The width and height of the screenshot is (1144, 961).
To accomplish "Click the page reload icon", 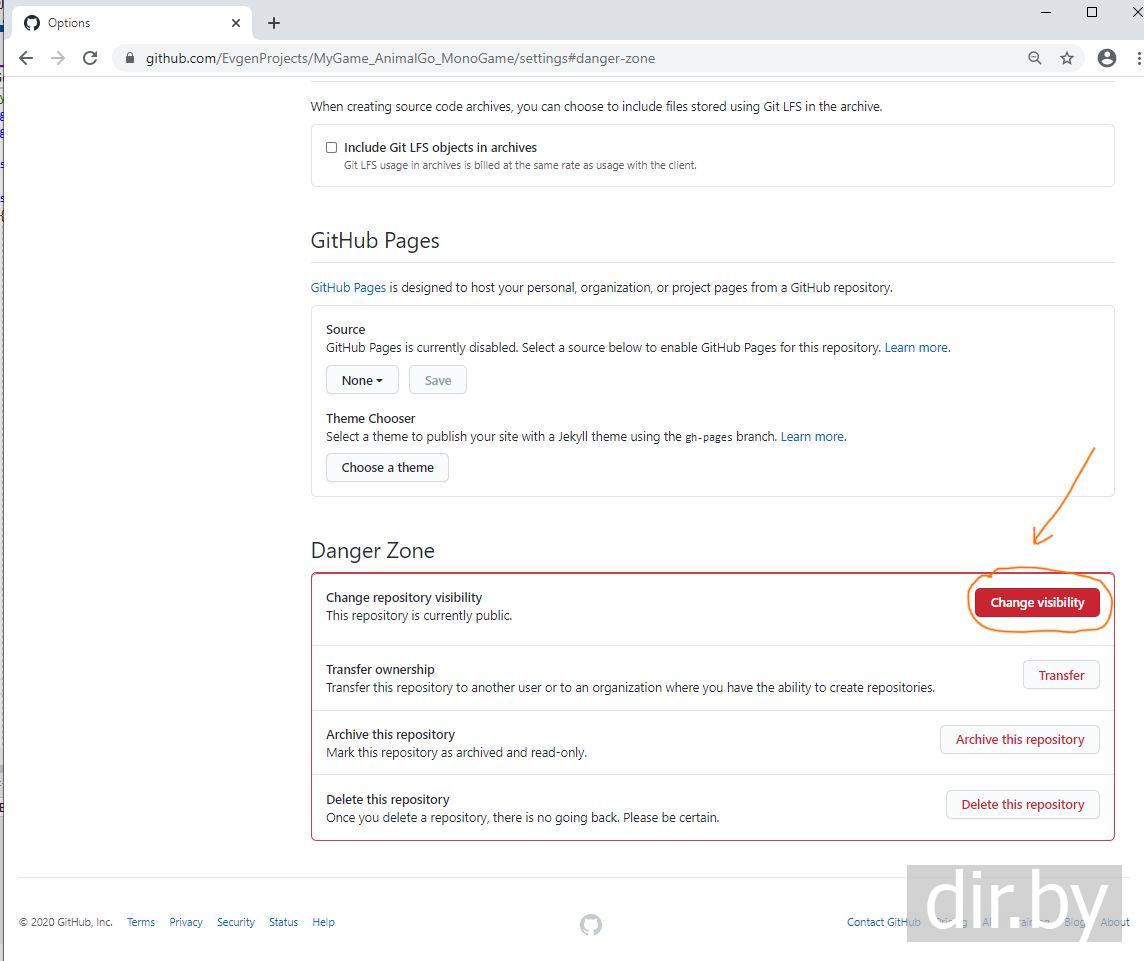I will (90, 58).
